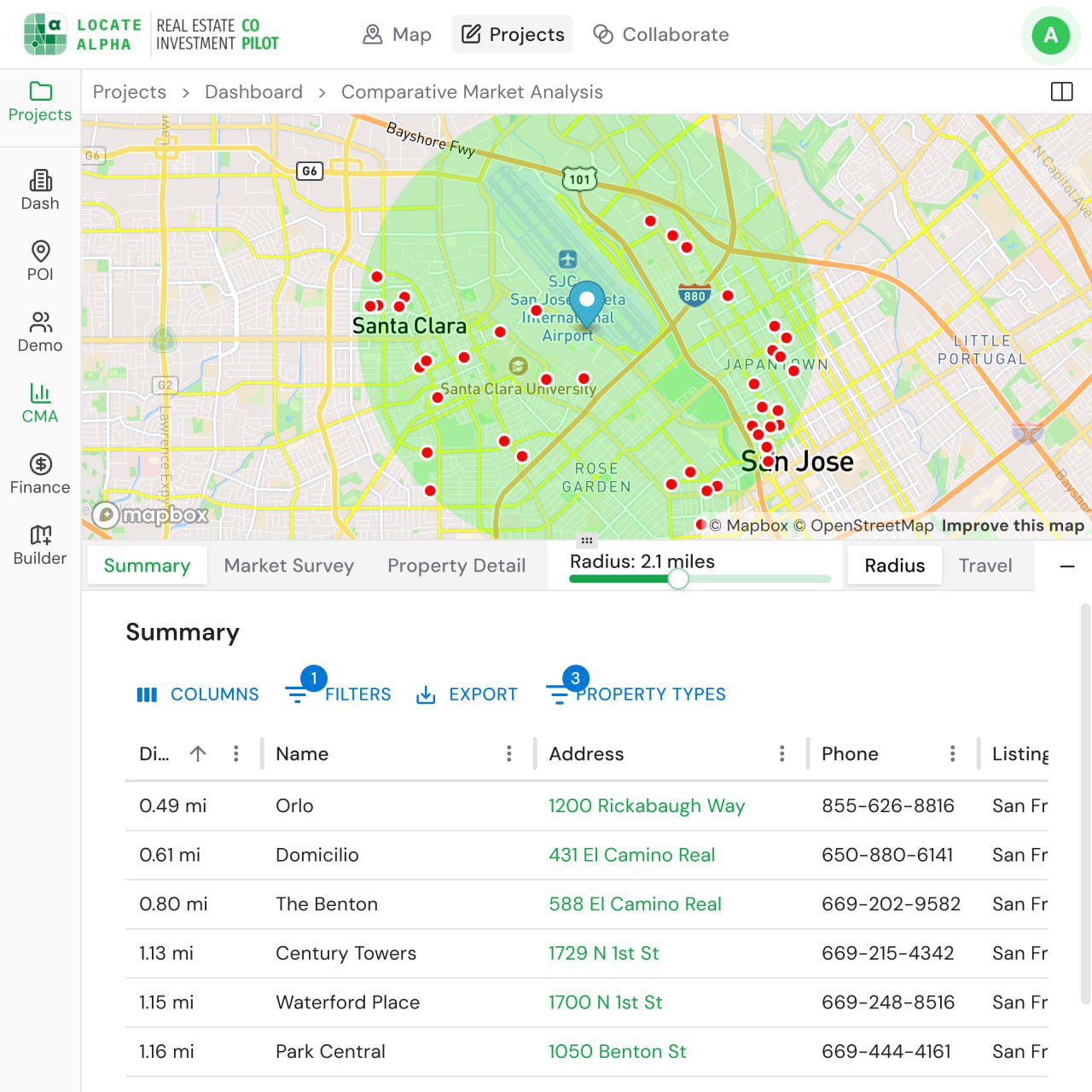Click Santa Clara University map icon
Screen dimensions: 1092x1092
point(518,367)
